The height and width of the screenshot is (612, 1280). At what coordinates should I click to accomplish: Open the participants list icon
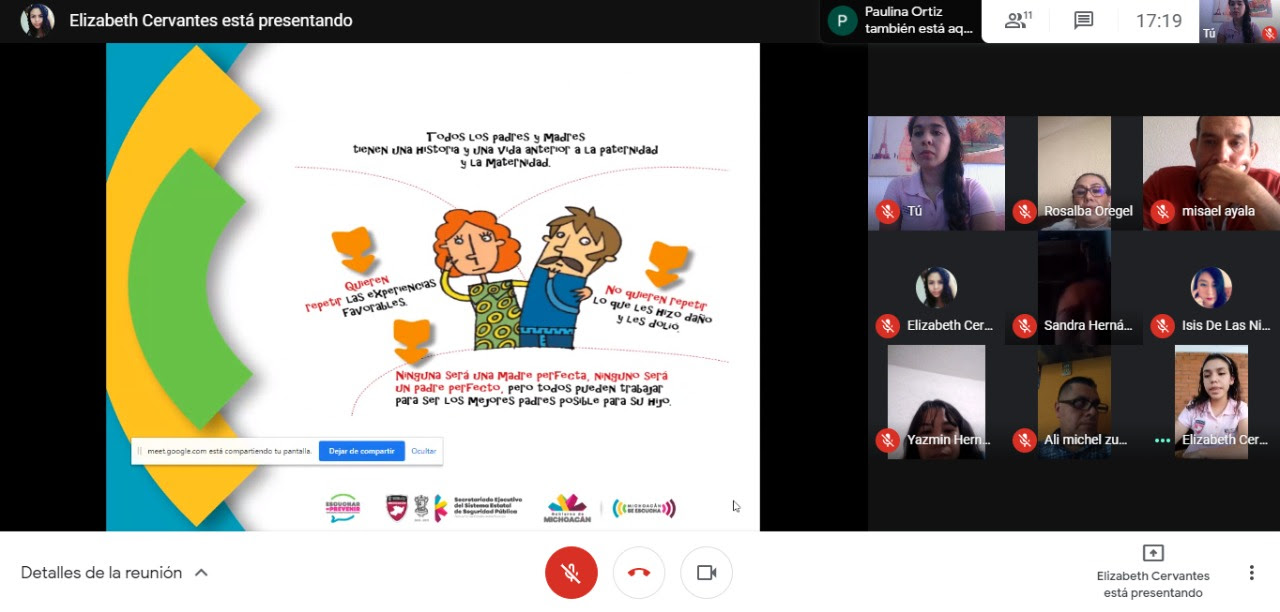coord(1018,21)
